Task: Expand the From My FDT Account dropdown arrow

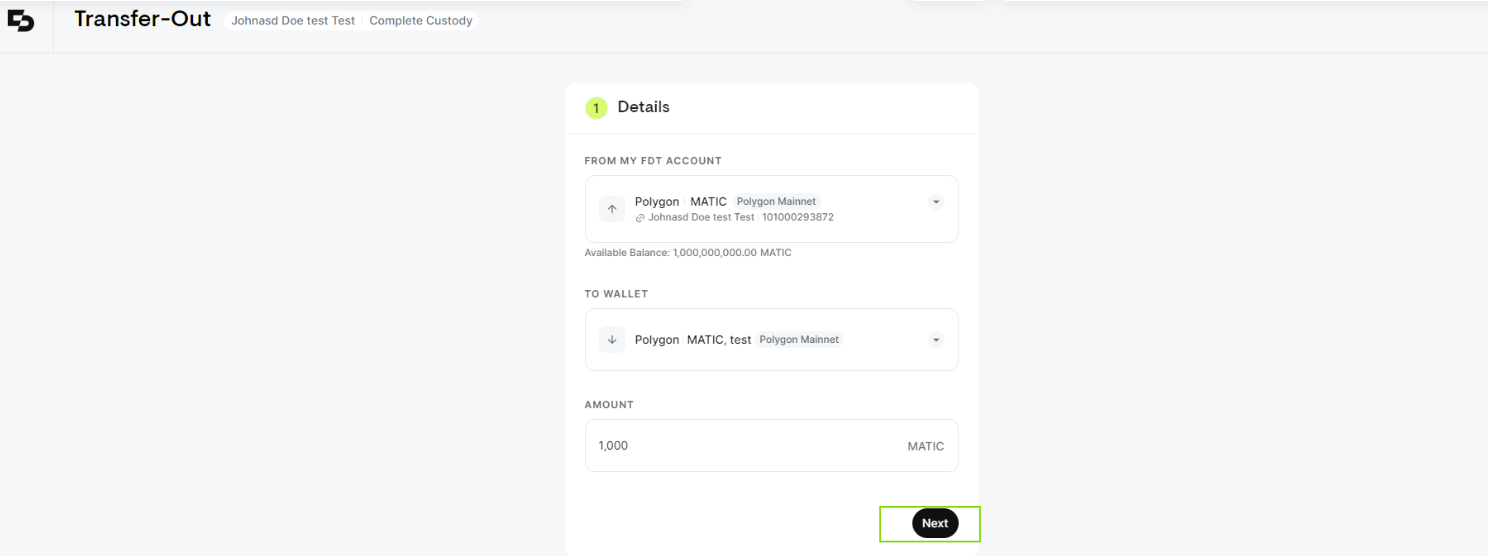Action: point(936,202)
